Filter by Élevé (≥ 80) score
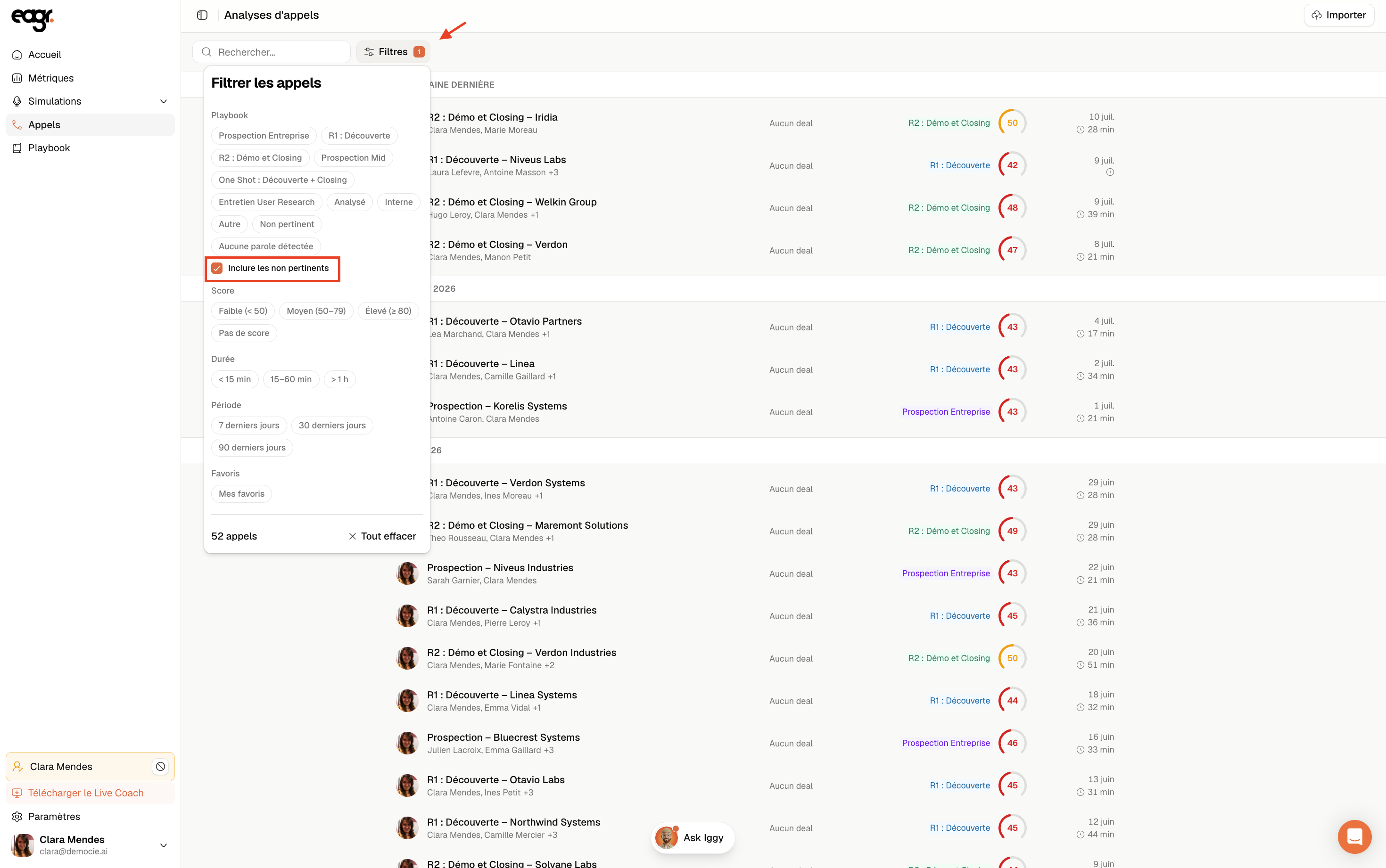The image size is (1386, 868). [x=388, y=311]
